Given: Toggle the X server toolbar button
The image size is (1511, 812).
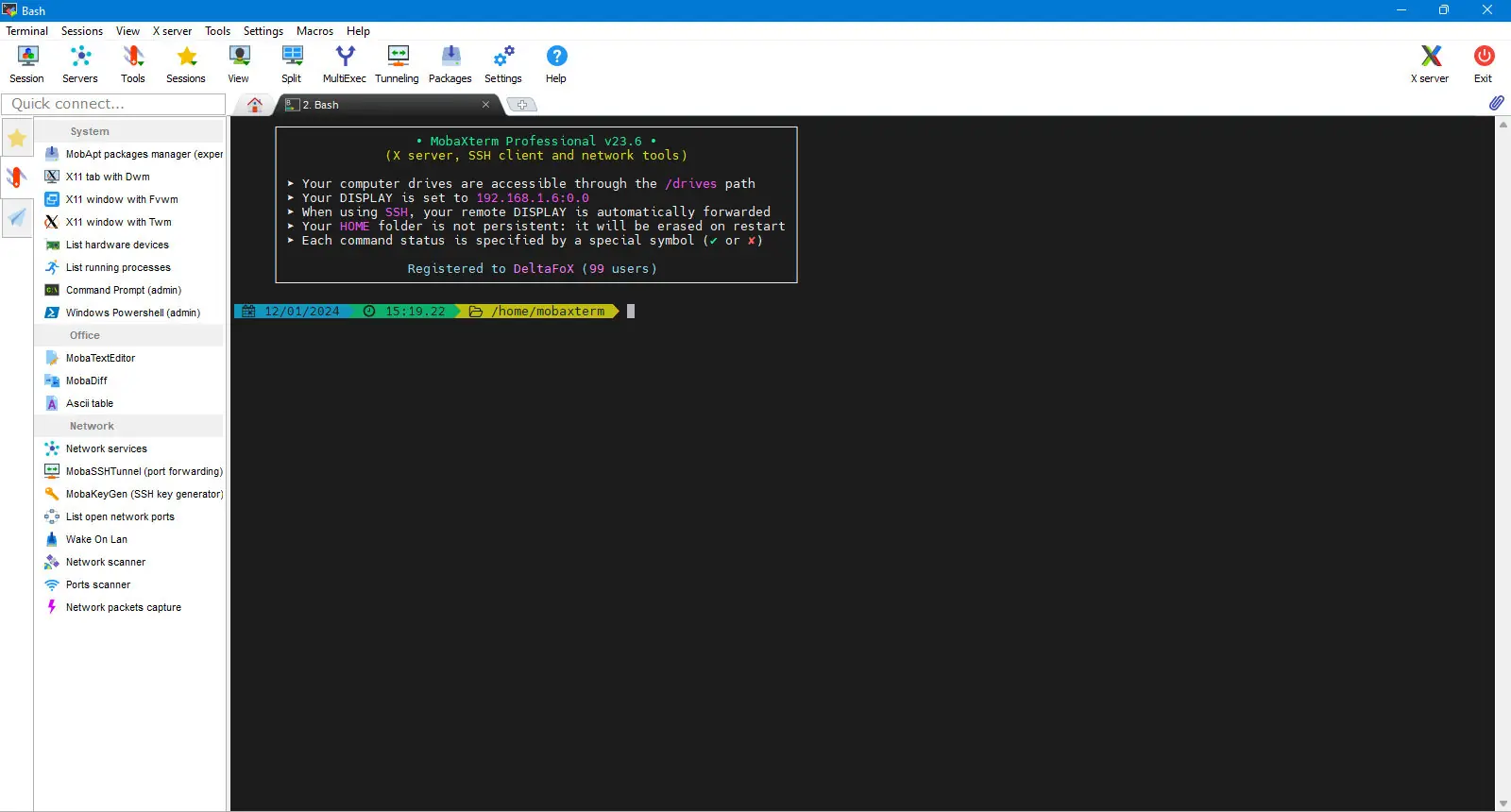Looking at the screenshot, I should pos(1430,64).
